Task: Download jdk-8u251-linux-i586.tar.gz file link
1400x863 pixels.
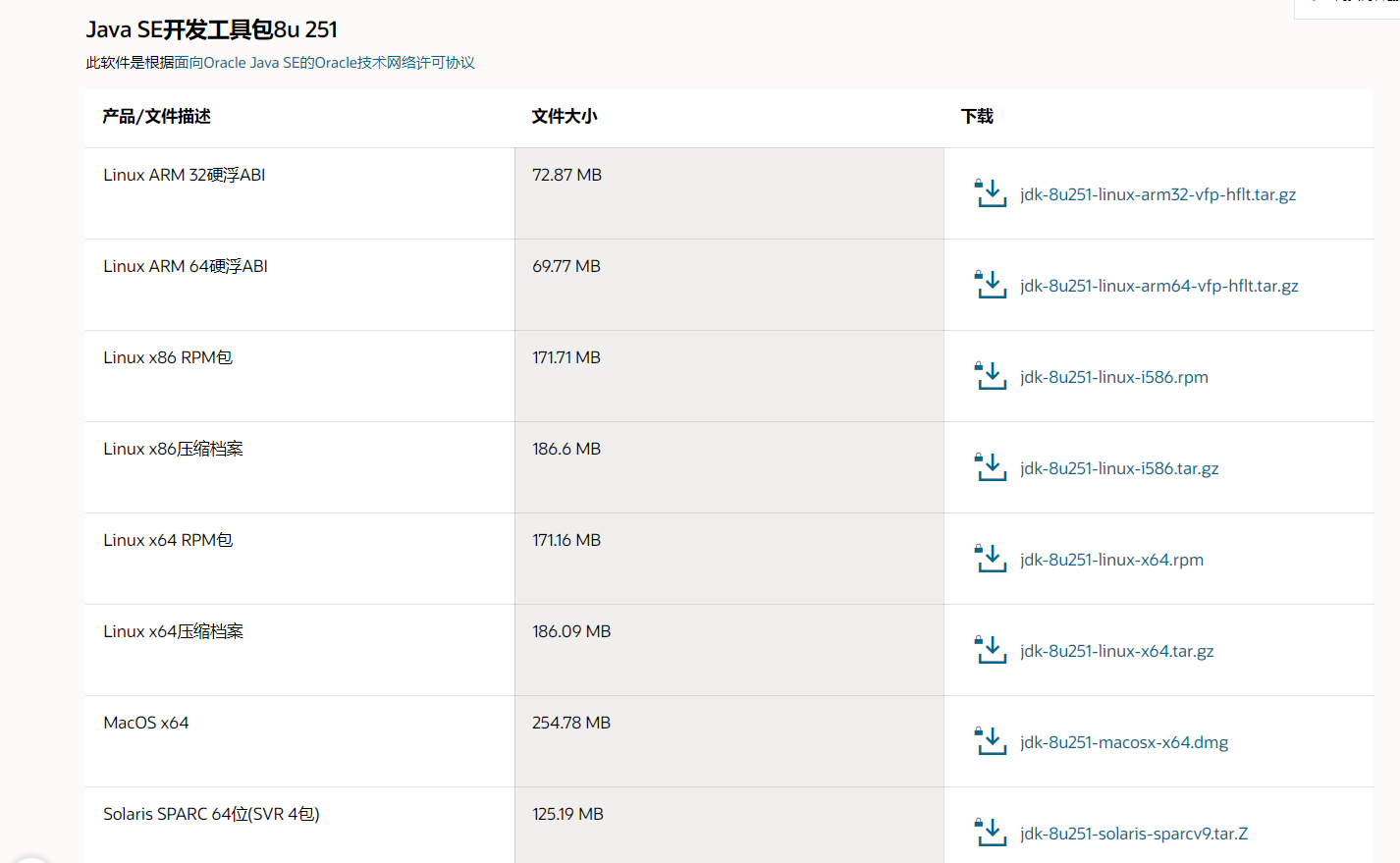Action: [1119, 468]
